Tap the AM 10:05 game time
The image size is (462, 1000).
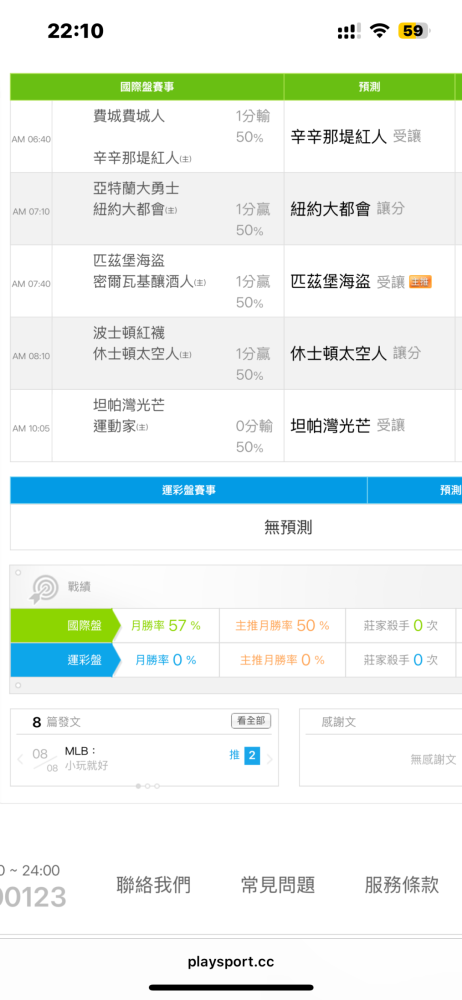31,428
